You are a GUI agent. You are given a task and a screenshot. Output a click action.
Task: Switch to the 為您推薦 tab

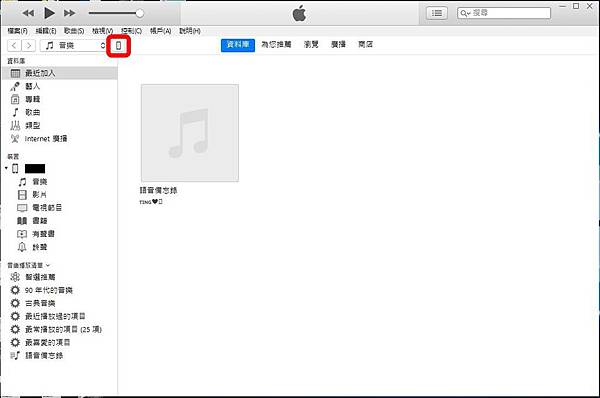coord(276,45)
